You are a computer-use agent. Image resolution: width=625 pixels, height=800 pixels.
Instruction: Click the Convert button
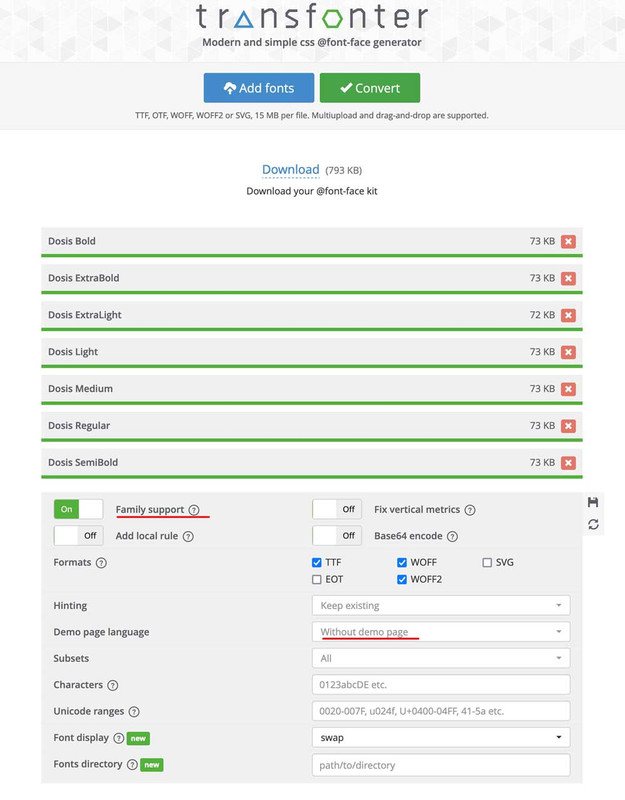370,88
